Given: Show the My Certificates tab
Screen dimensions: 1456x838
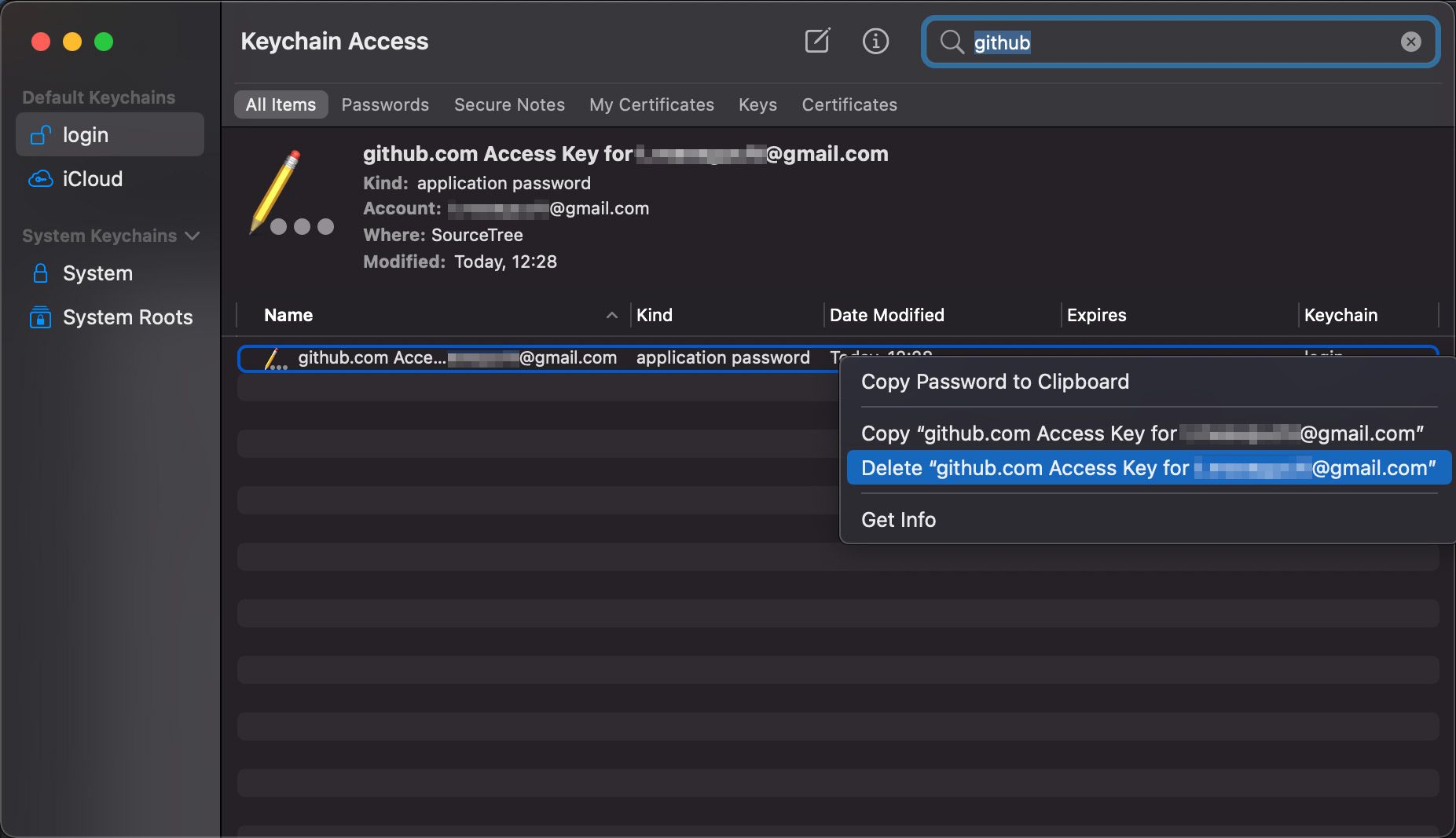Looking at the screenshot, I should 651,104.
